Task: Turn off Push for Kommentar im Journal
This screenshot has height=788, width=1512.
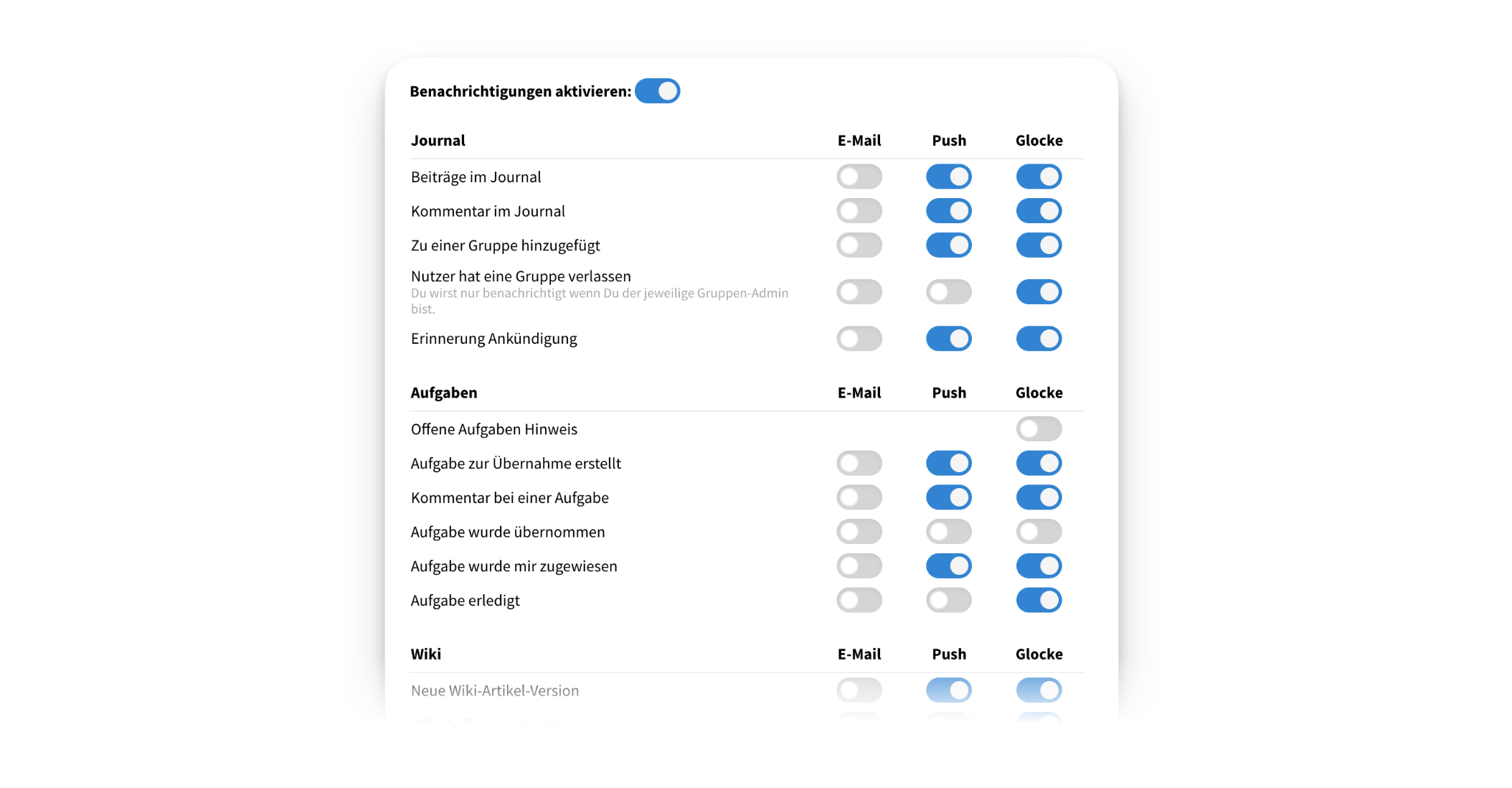Action: (x=948, y=211)
